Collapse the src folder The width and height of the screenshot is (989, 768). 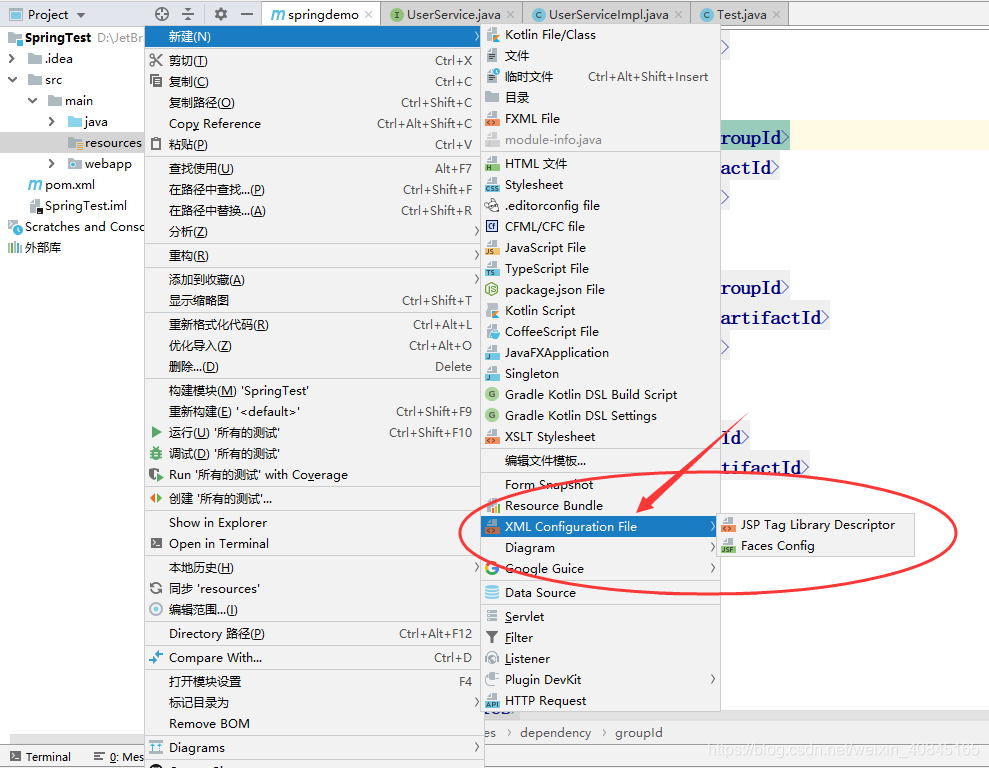pos(12,79)
